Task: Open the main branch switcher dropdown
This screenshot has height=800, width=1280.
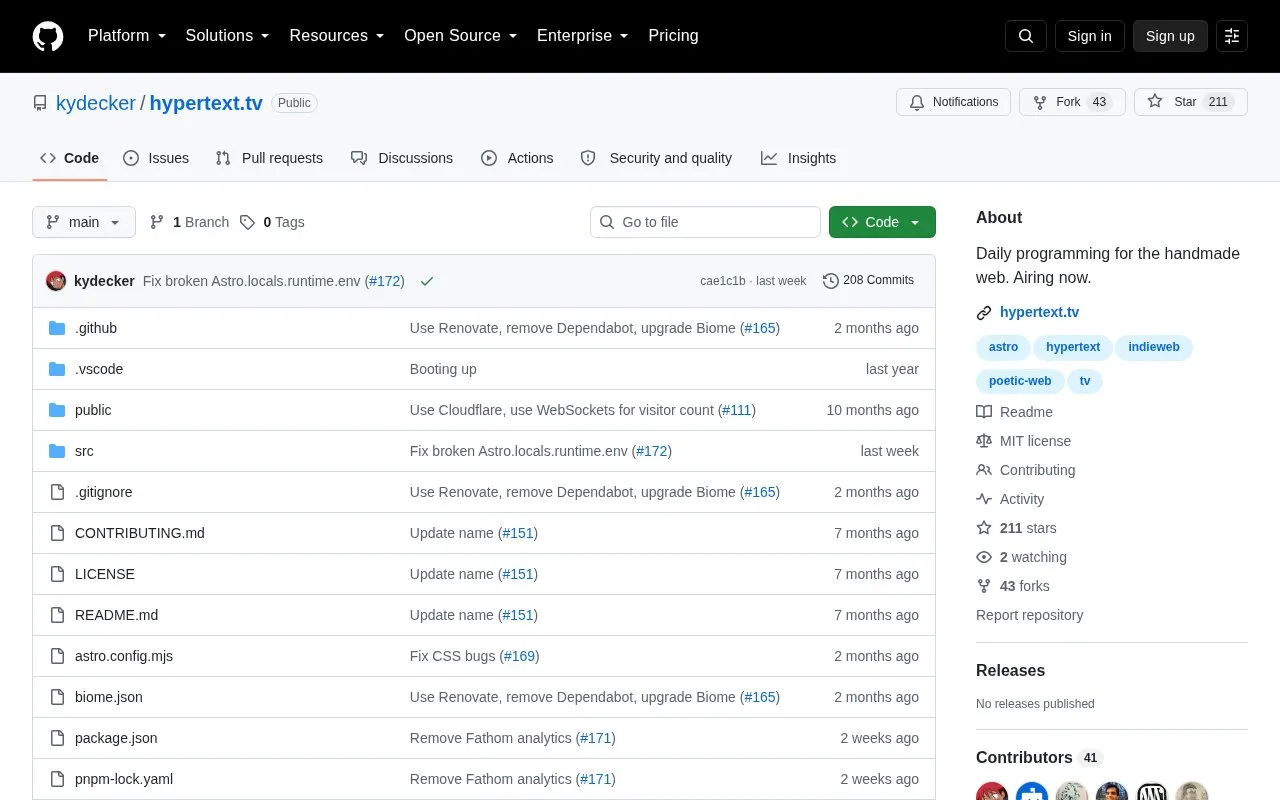Action: [x=84, y=222]
